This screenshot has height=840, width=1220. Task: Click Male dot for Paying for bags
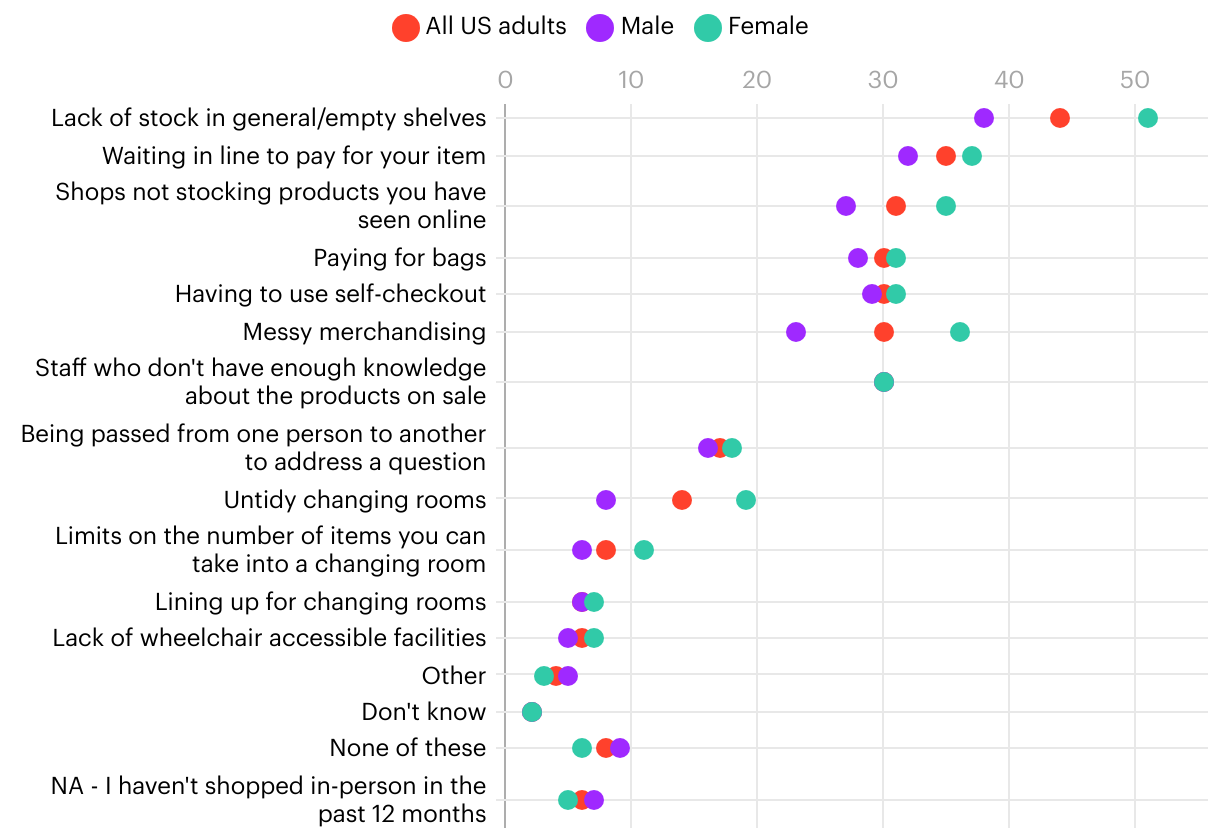point(858,258)
